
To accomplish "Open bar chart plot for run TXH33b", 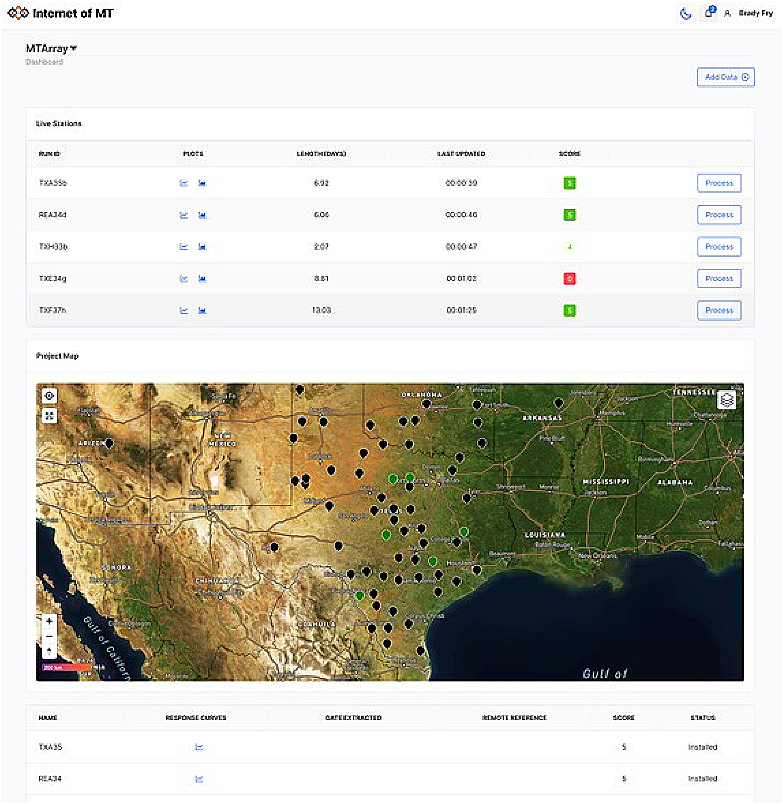I will [203, 247].
